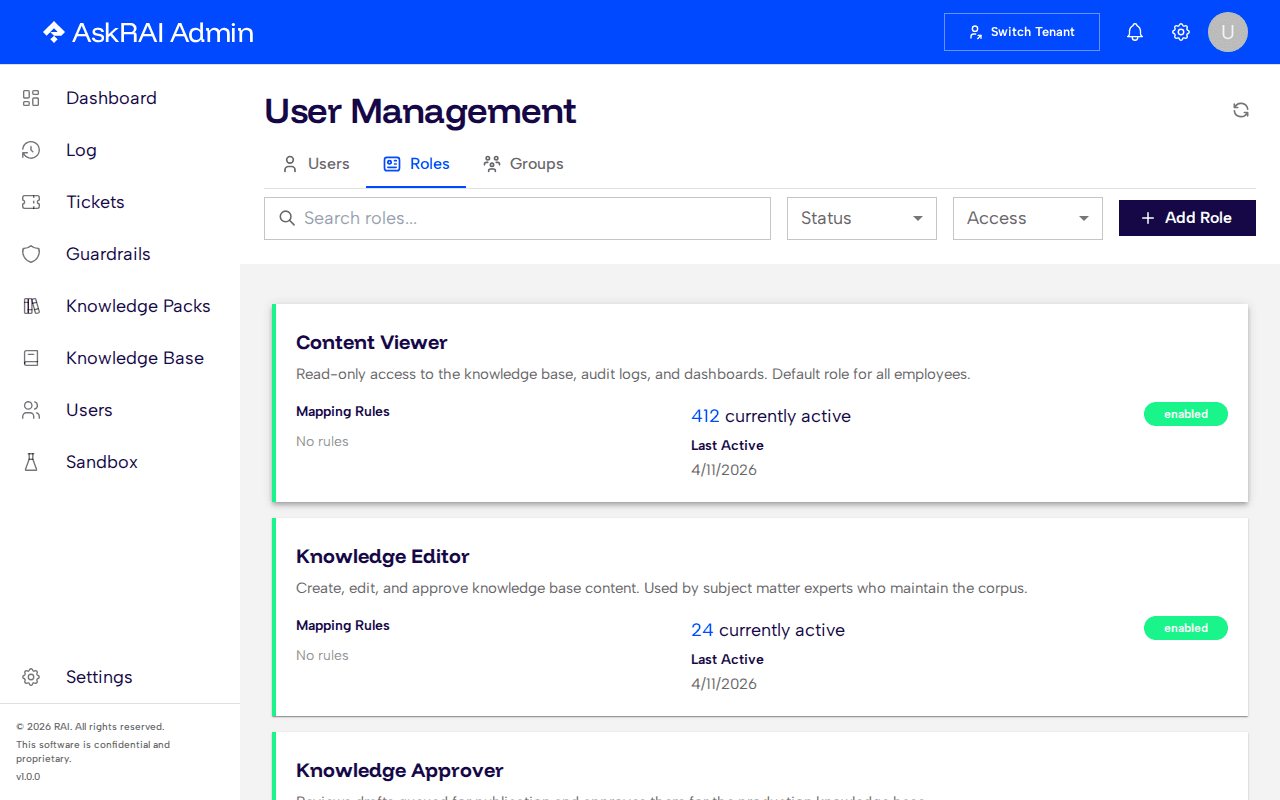The height and width of the screenshot is (800, 1280).
Task: Click the Dashboard sidebar icon
Action: [31, 98]
